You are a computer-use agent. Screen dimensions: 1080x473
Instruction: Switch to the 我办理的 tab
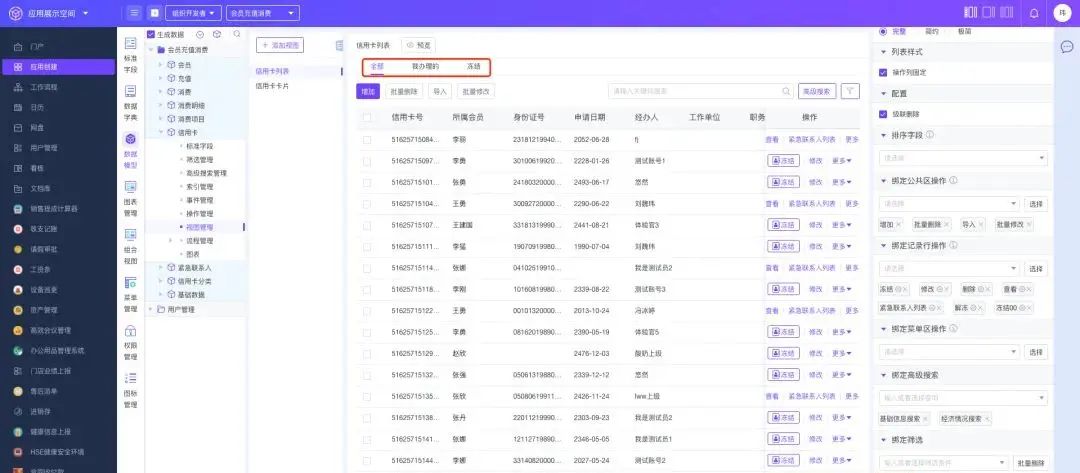[x=425, y=67]
